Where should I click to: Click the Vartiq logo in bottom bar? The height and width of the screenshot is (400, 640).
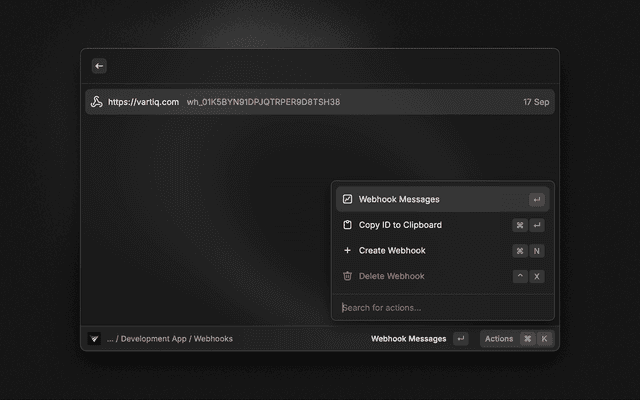94,339
